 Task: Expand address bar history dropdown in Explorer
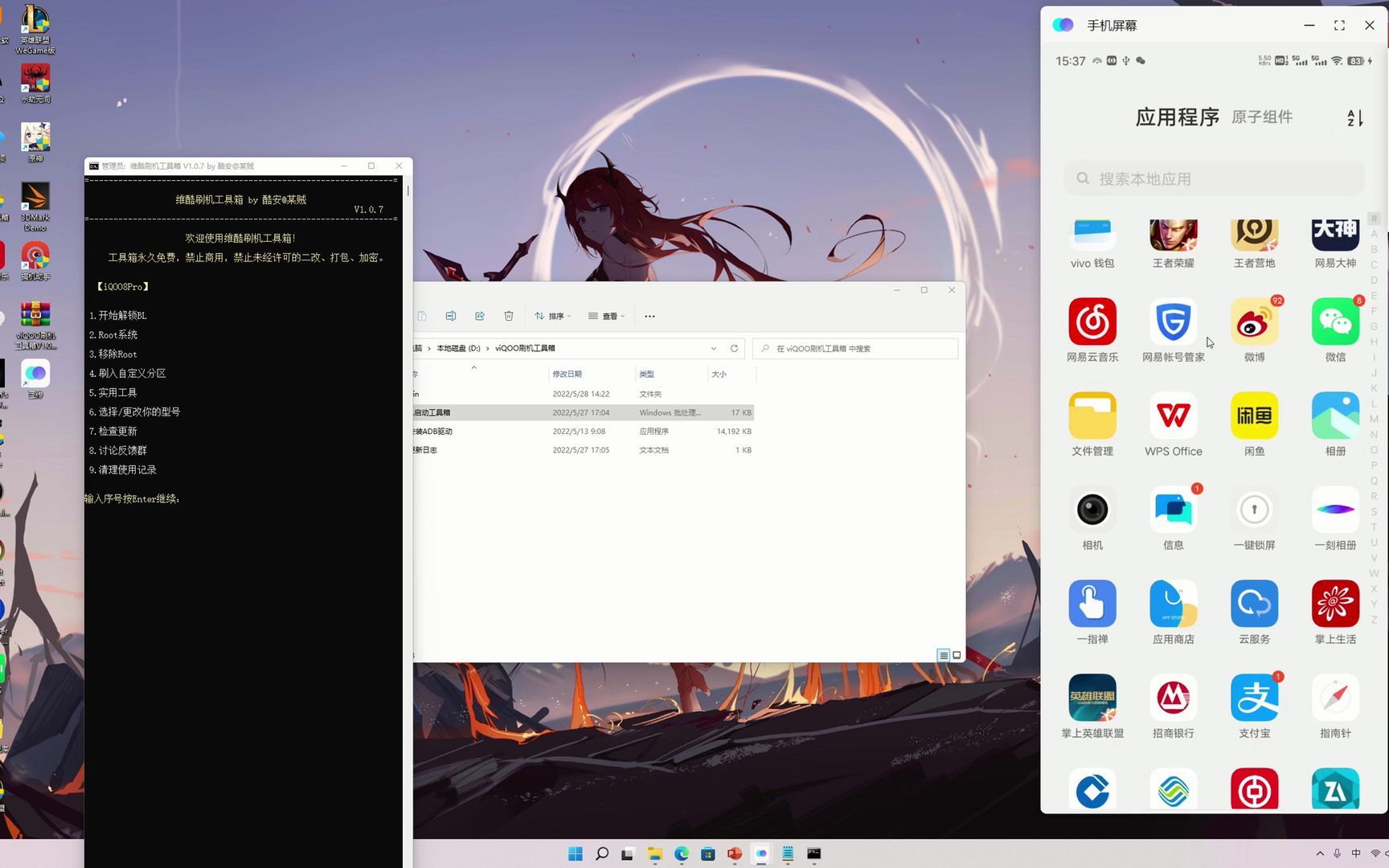(713, 348)
